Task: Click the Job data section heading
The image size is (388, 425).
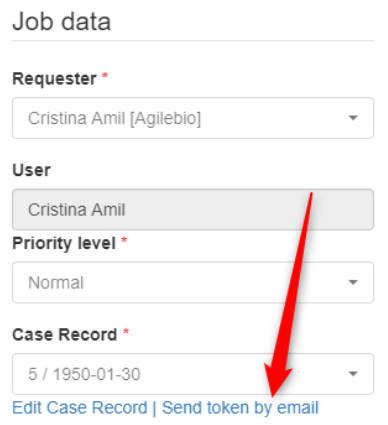Action: [61, 21]
